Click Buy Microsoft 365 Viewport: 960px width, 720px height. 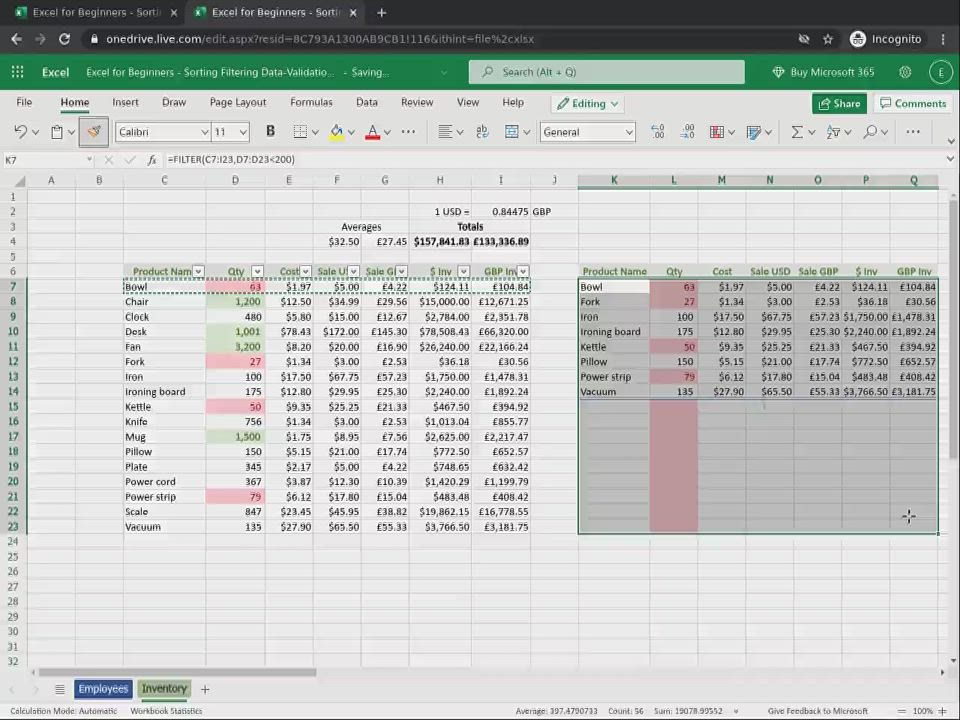click(823, 72)
